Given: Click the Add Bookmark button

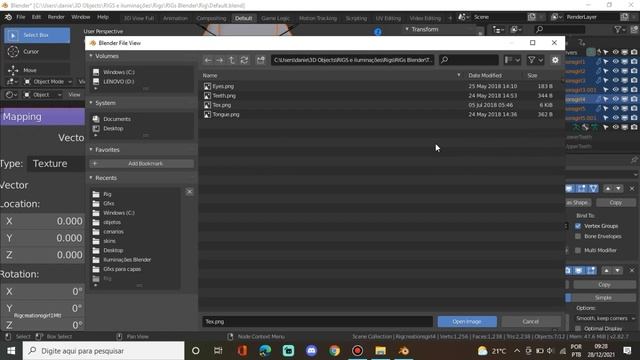Looking at the screenshot, I should (142, 164).
